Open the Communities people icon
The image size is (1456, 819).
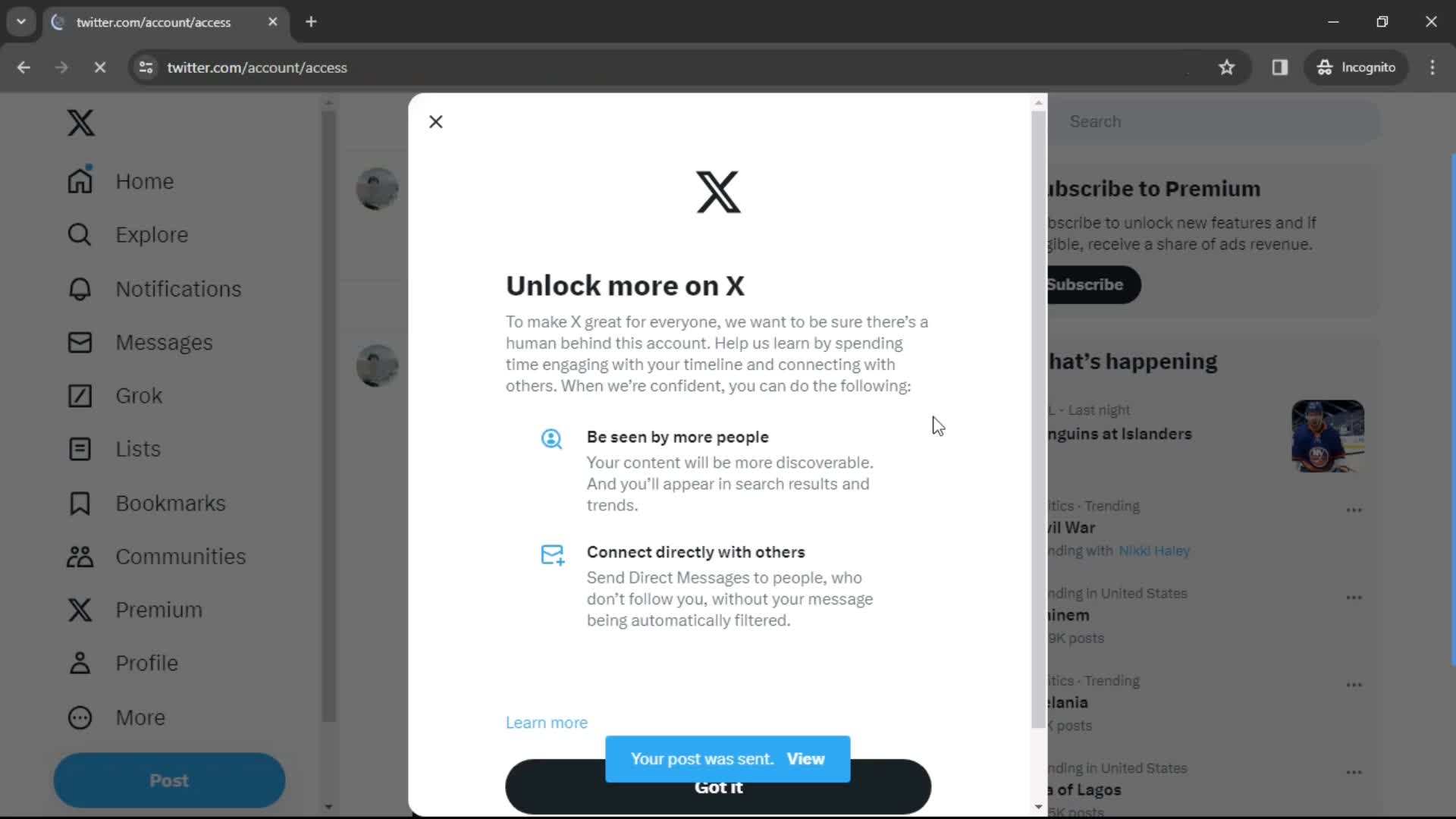(x=80, y=556)
